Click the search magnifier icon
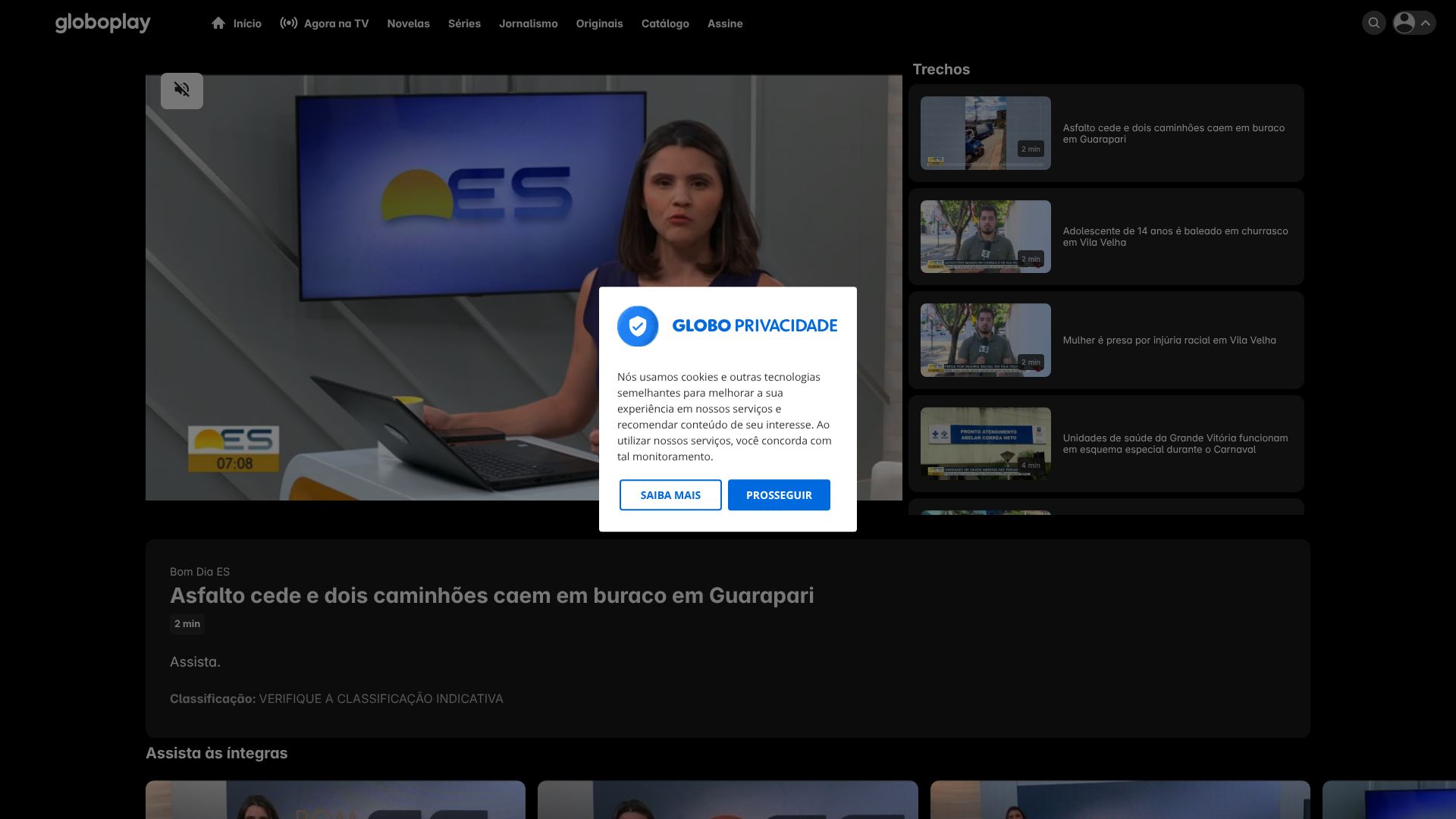The image size is (1456, 819). (x=1373, y=23)
